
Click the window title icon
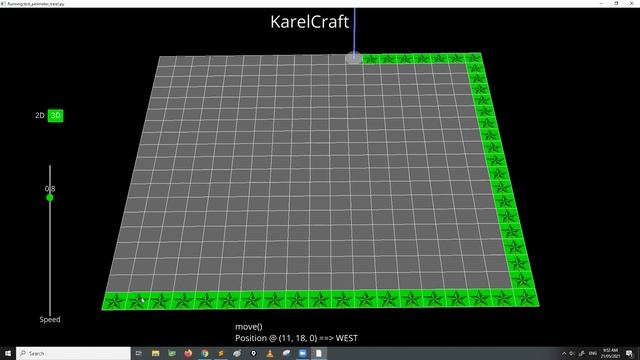(x=3, y=4)
